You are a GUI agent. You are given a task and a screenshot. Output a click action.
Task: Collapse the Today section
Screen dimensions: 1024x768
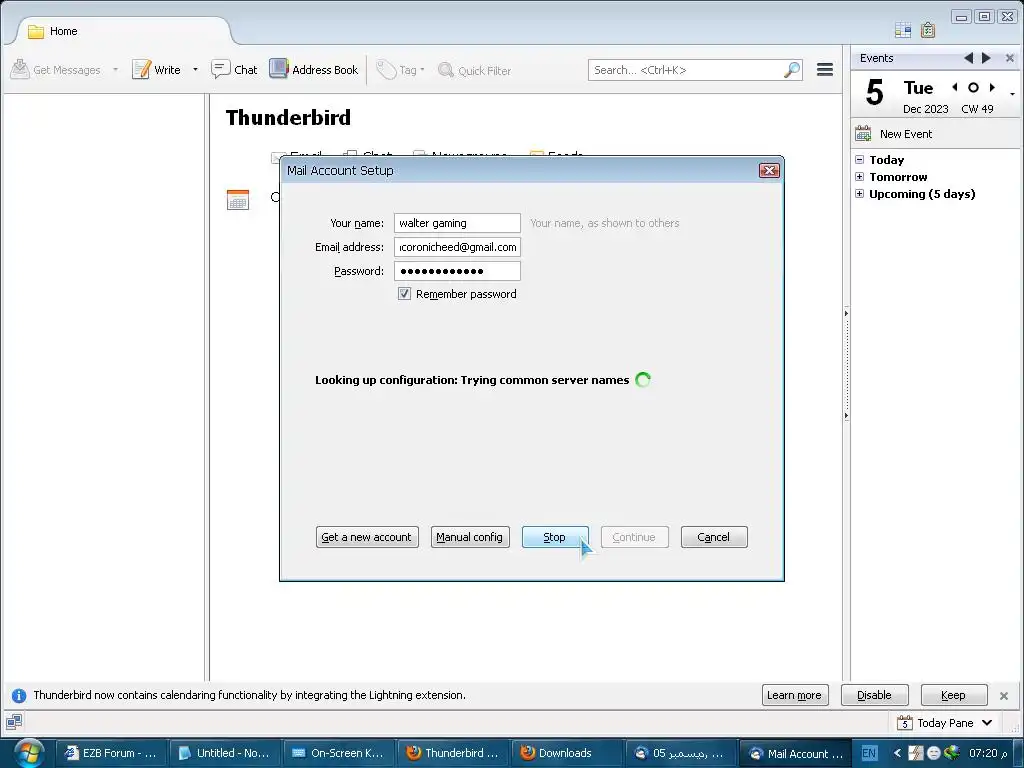point(859,159)
